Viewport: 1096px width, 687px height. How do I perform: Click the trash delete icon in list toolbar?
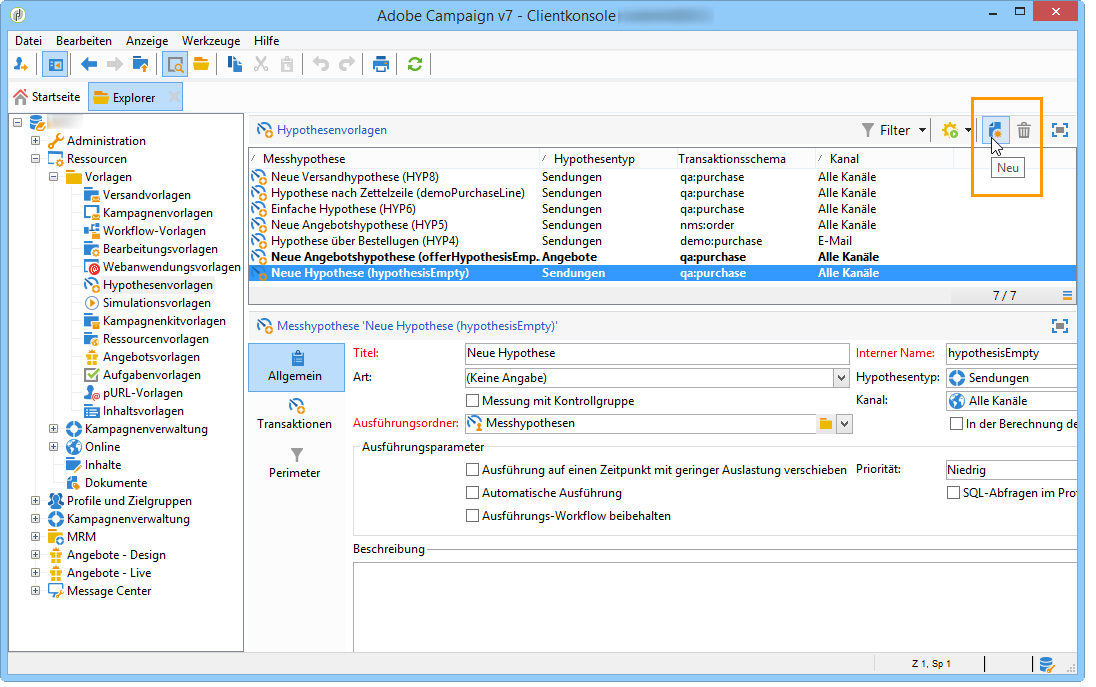pos(1024,130)
